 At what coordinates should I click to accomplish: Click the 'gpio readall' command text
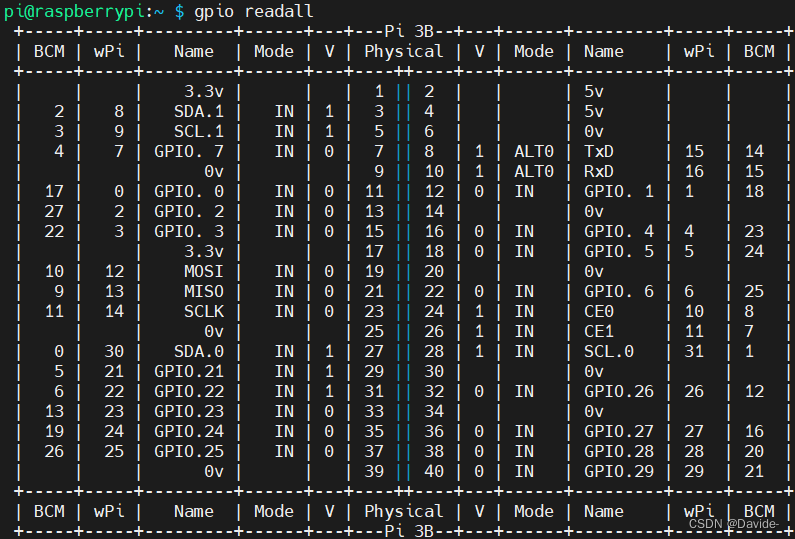(254, 11)
